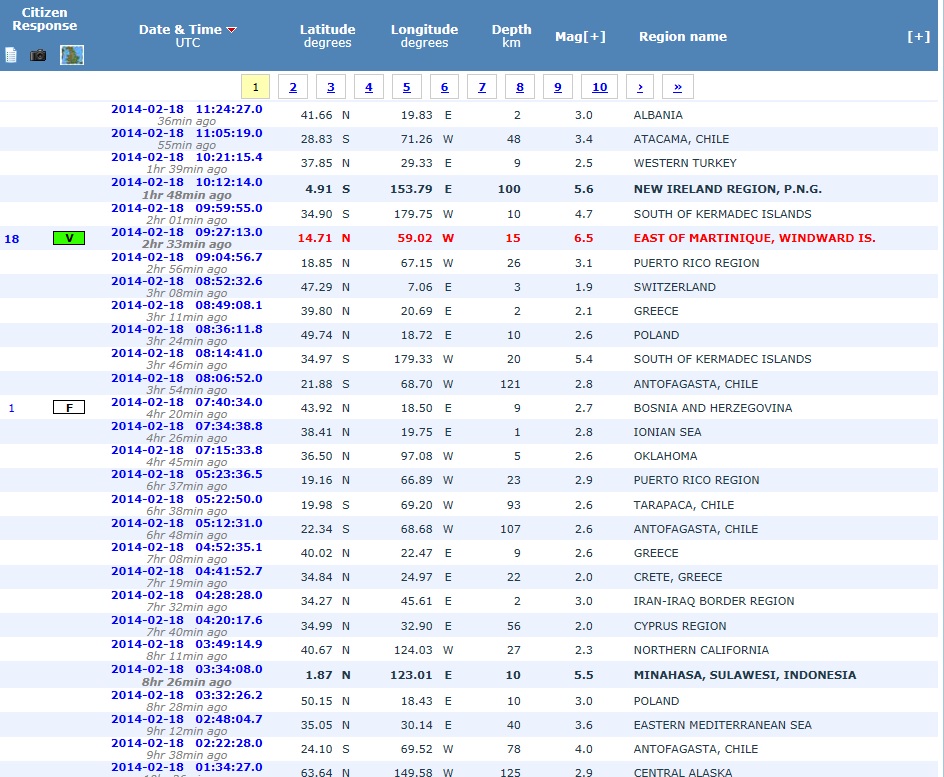
Task: Open the 04:41:52.7 Crete event
Action: [187, 571]
